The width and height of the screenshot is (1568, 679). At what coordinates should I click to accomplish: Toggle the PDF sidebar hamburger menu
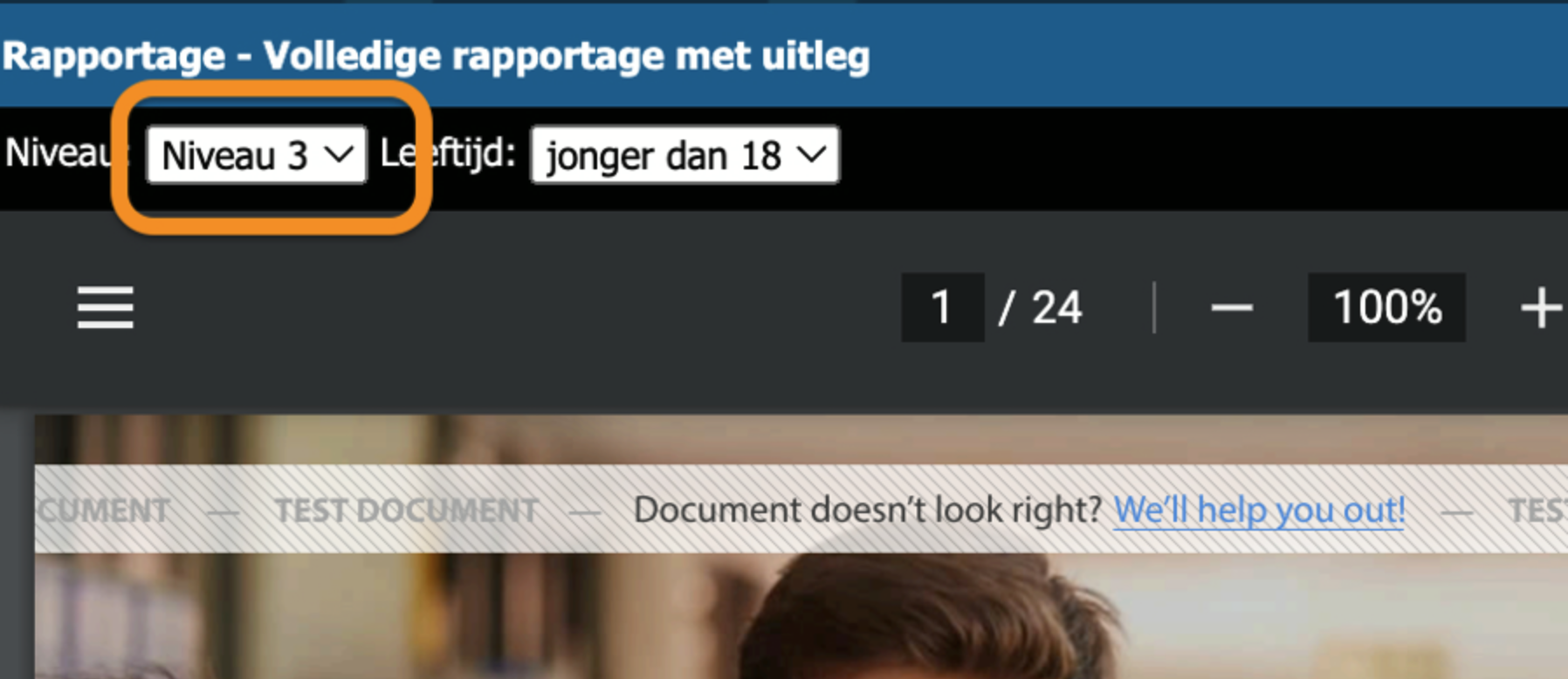(105, 308)
